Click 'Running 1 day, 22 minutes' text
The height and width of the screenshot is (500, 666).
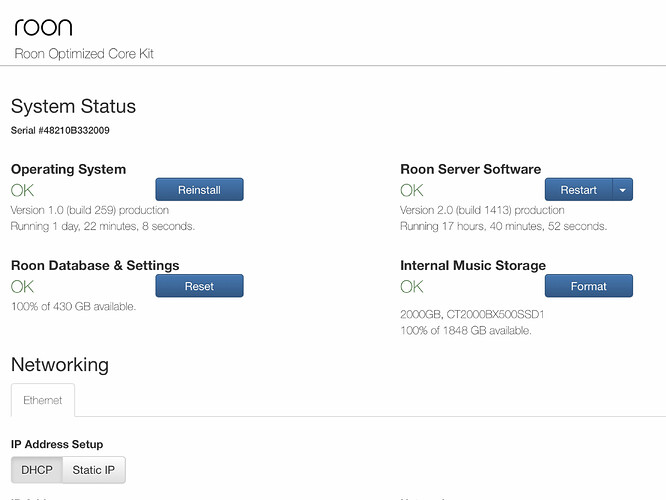103,226
